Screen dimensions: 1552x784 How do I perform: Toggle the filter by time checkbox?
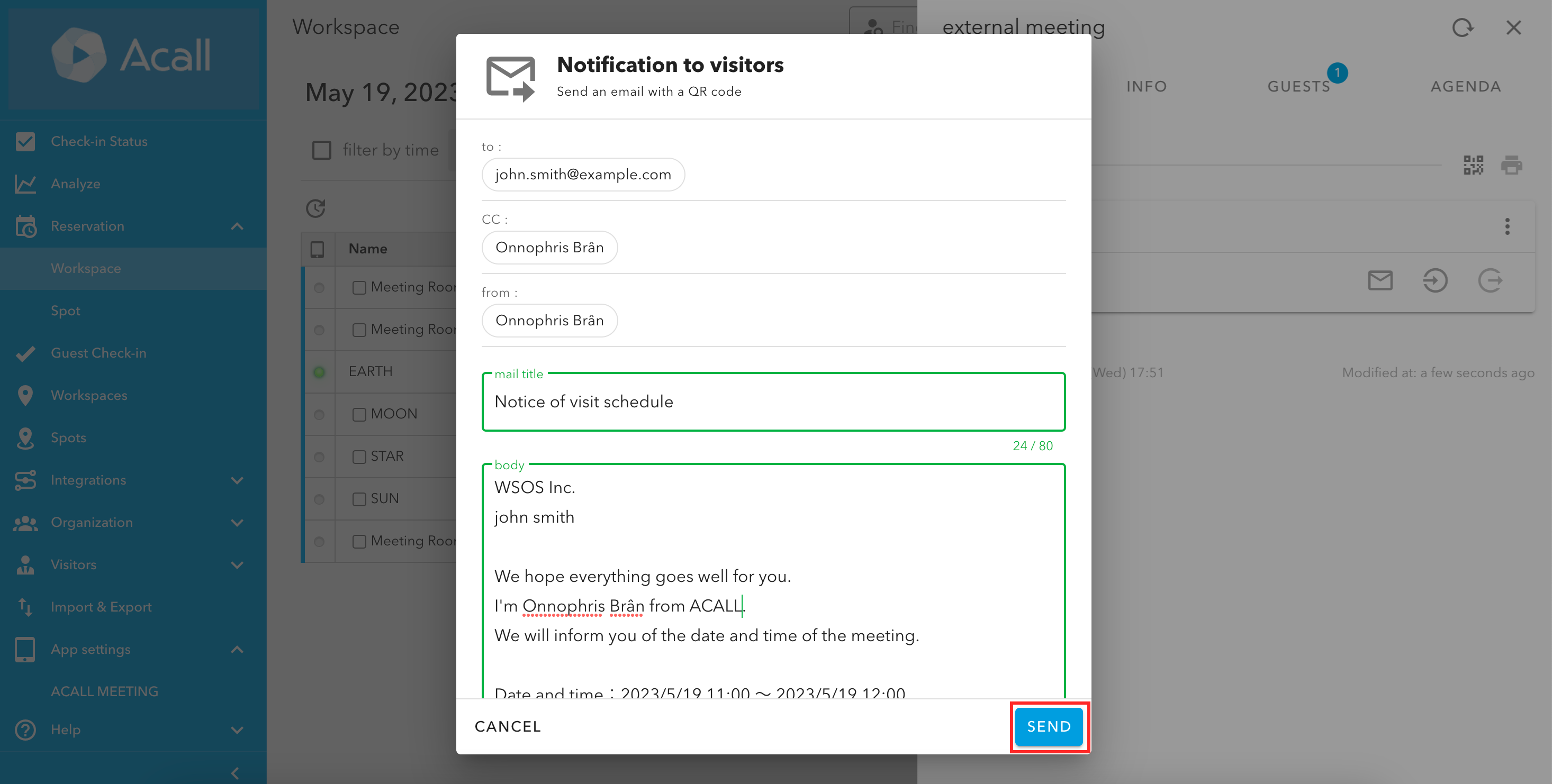point(321,150)
